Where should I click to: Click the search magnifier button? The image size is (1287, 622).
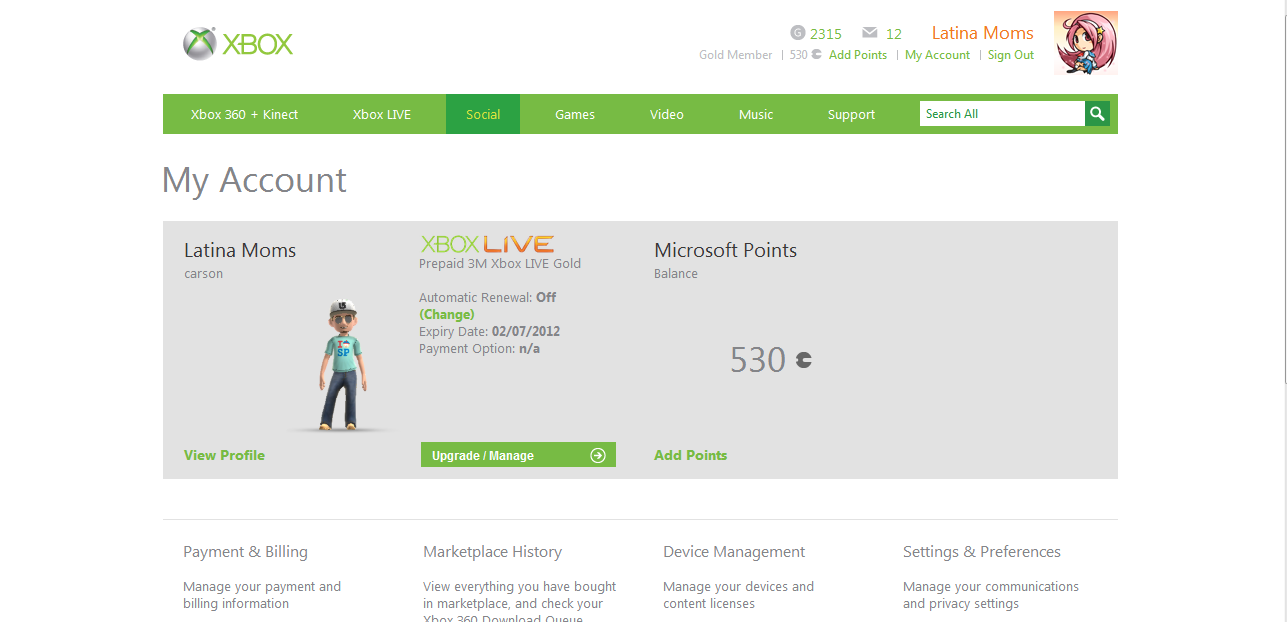(1098, 114)
